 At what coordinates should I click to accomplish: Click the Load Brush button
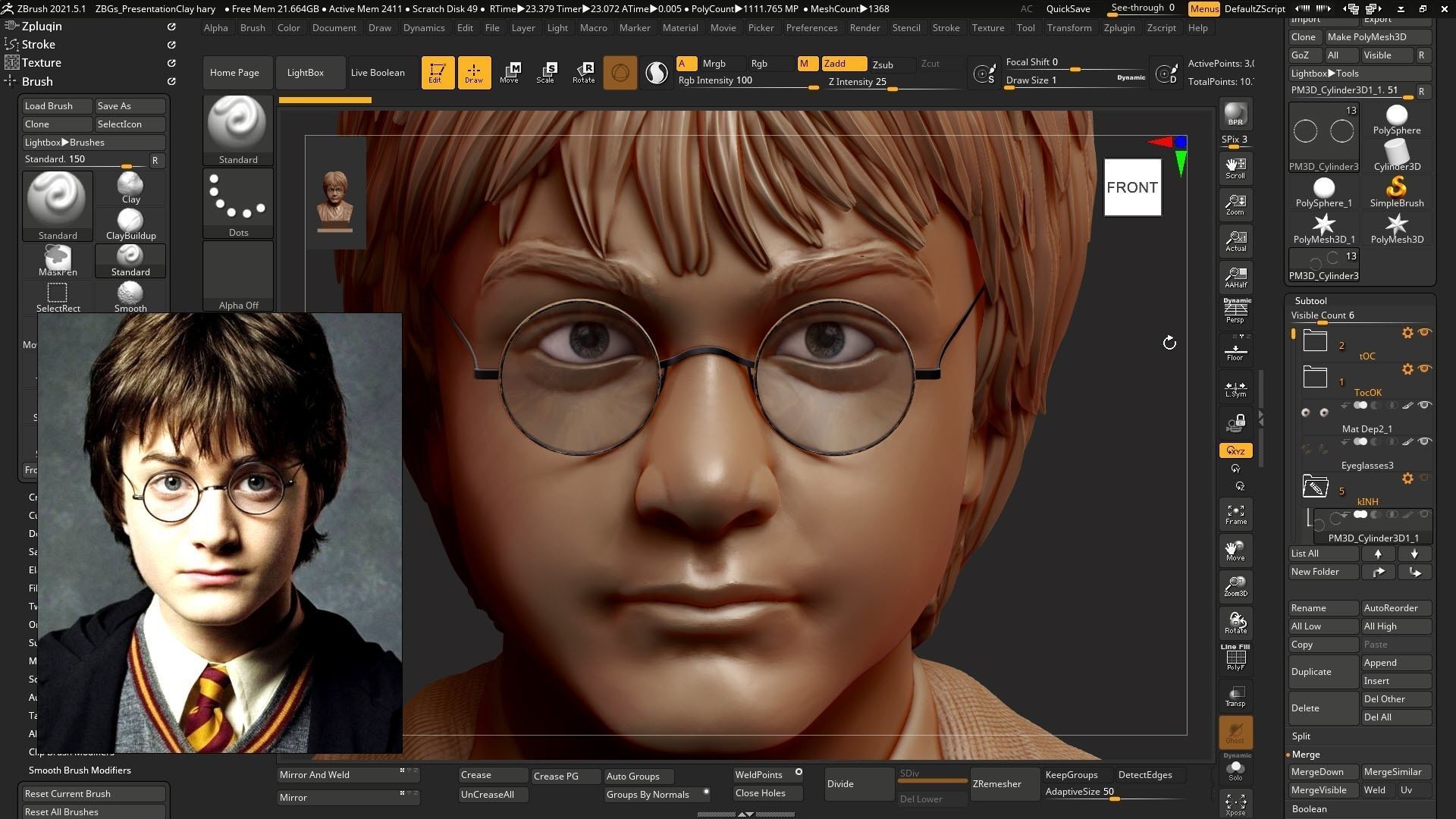(x=58, y=106)
